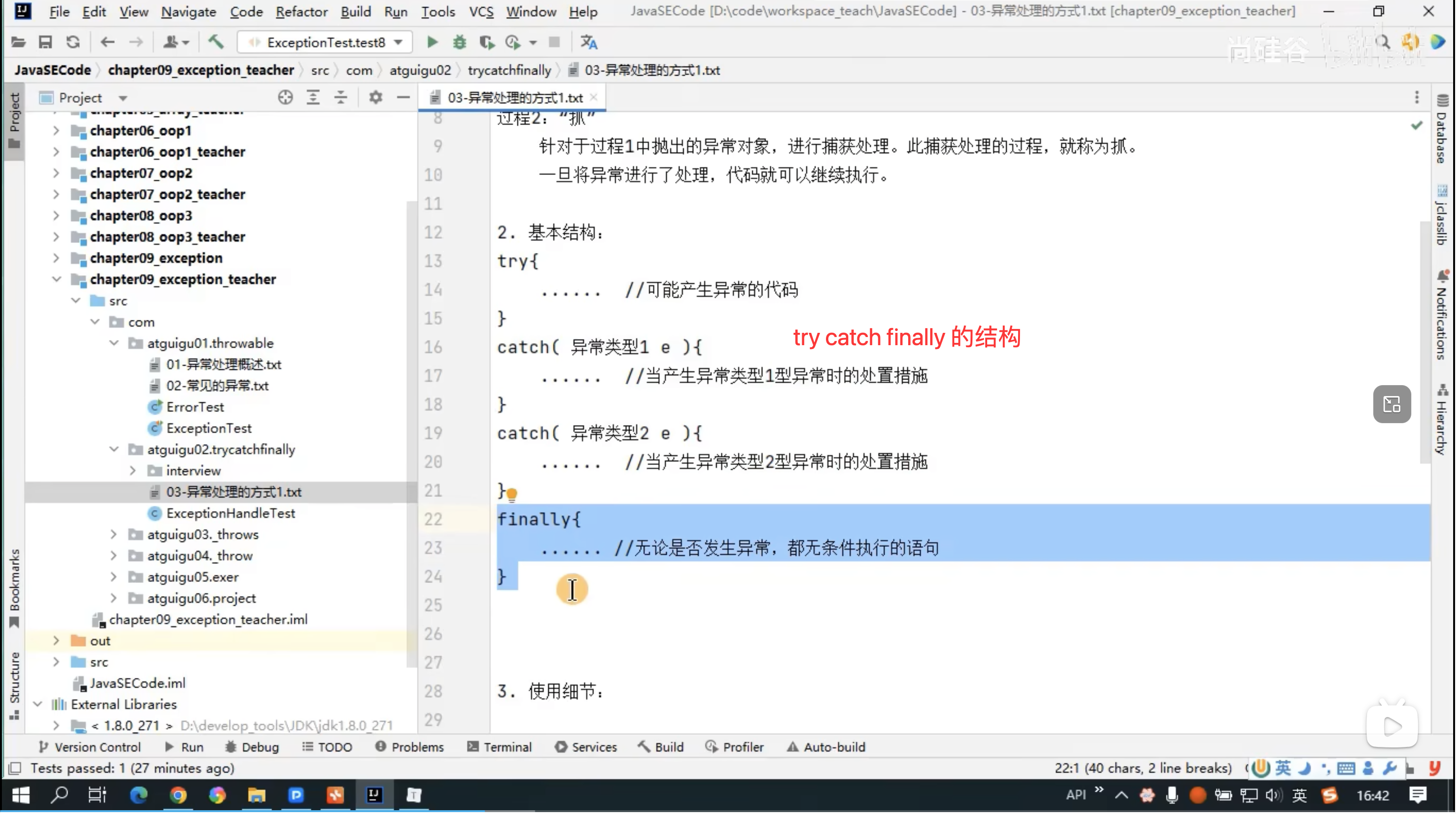1456x814 pixels.
Task: Close the 03-异常处理的方式1.txt tab
Action: (x=594, y=97)
